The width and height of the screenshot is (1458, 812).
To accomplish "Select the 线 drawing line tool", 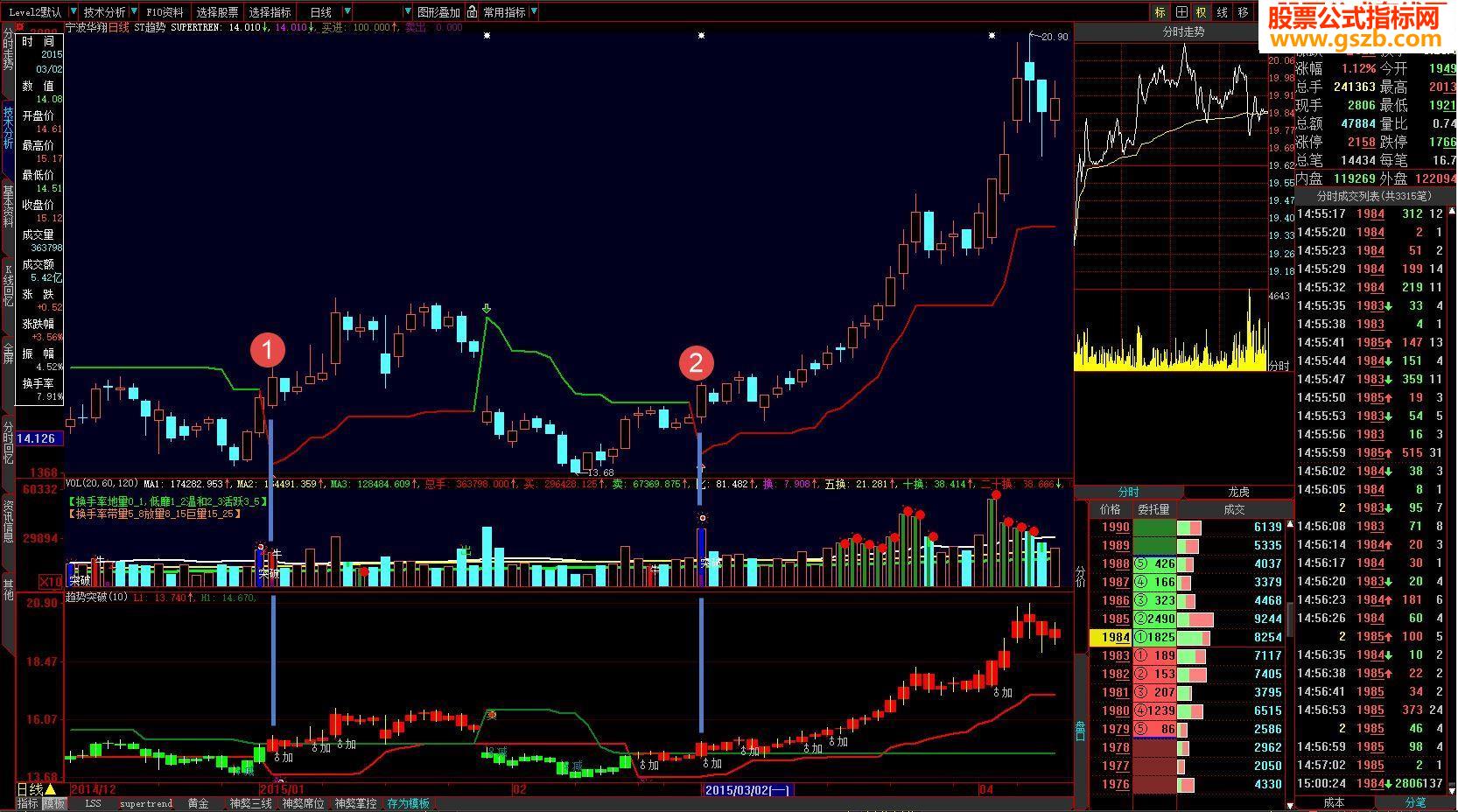I will 1223,12.
